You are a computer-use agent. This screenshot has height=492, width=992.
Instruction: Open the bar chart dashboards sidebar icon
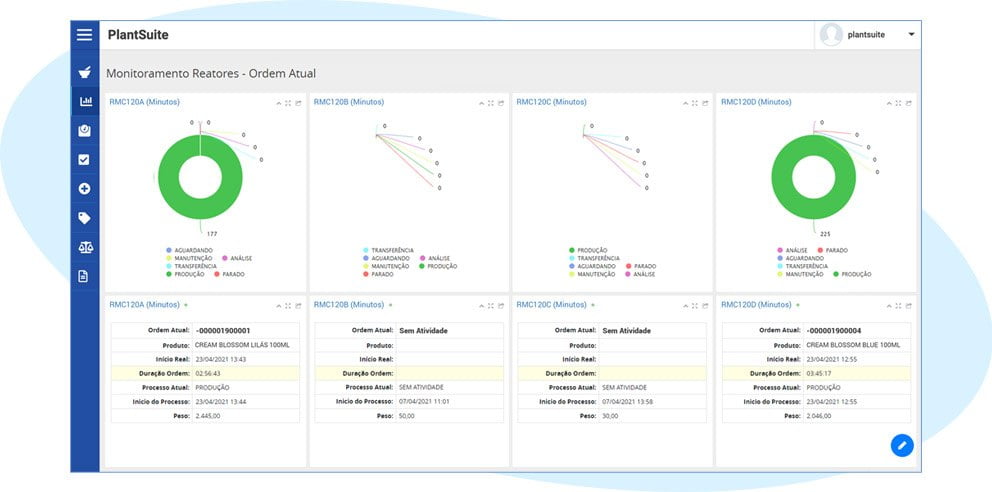click(x=85, y=101)
